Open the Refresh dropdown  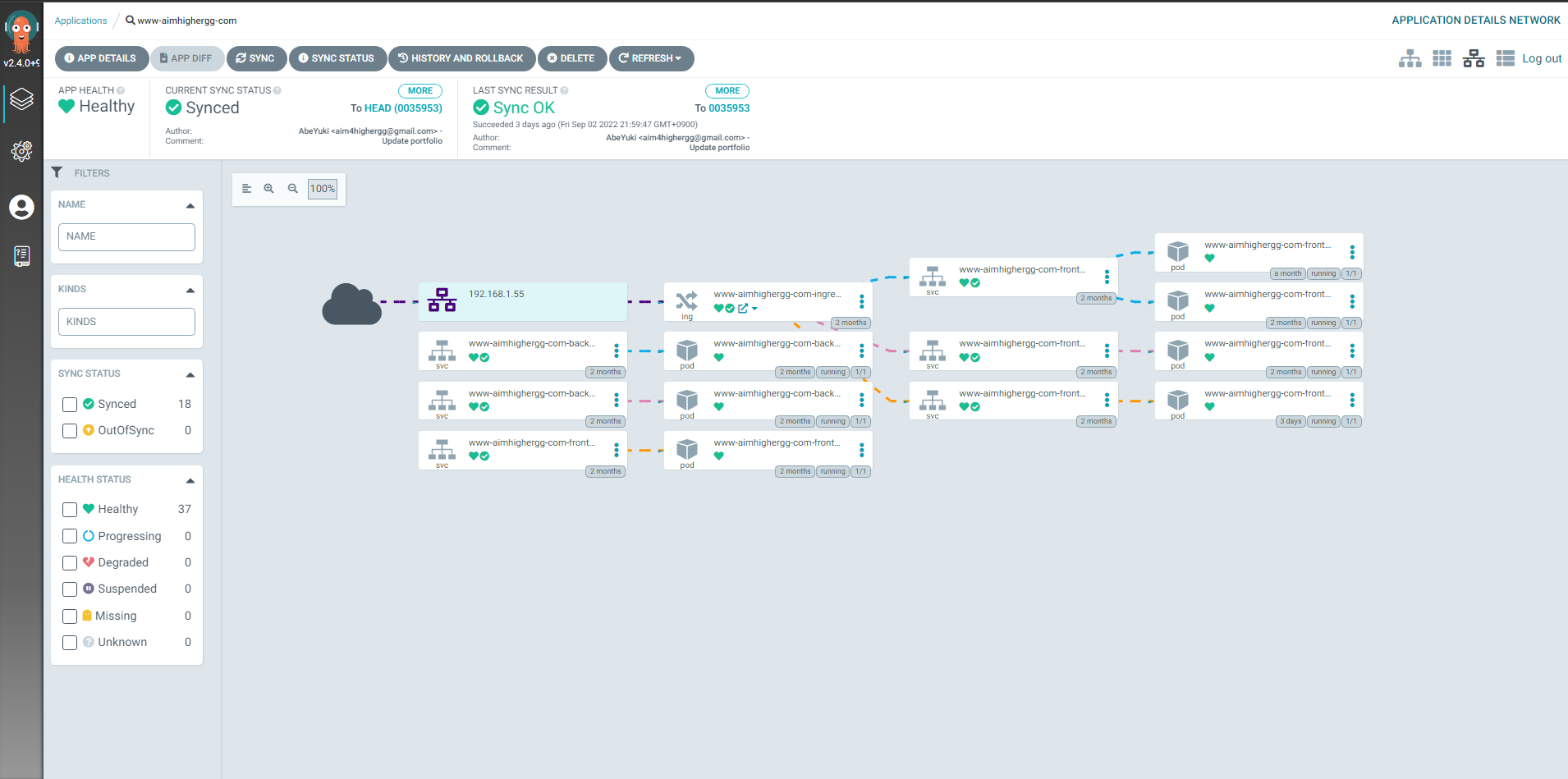(x=651, y=58)
